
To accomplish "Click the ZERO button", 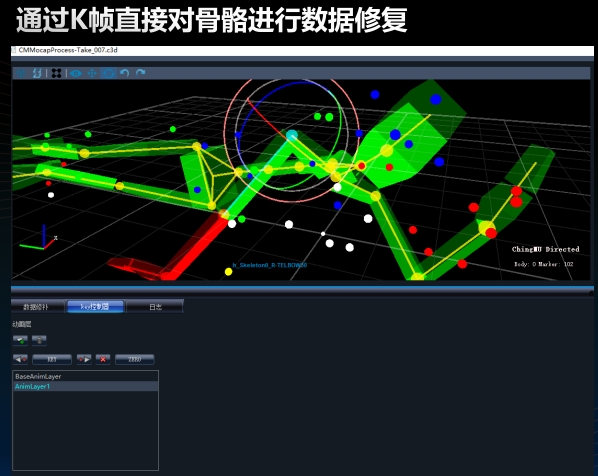I will (135, 359).
